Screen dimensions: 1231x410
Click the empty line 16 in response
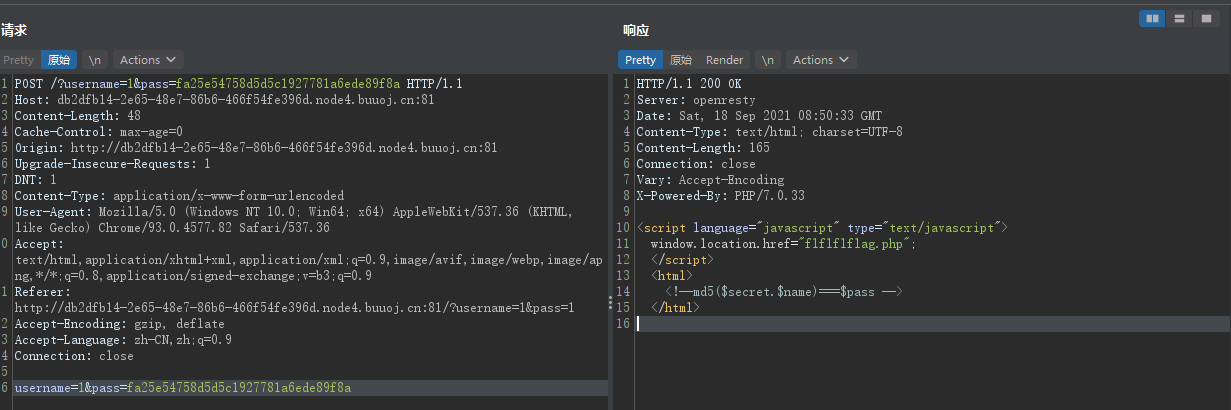point(932,324)
